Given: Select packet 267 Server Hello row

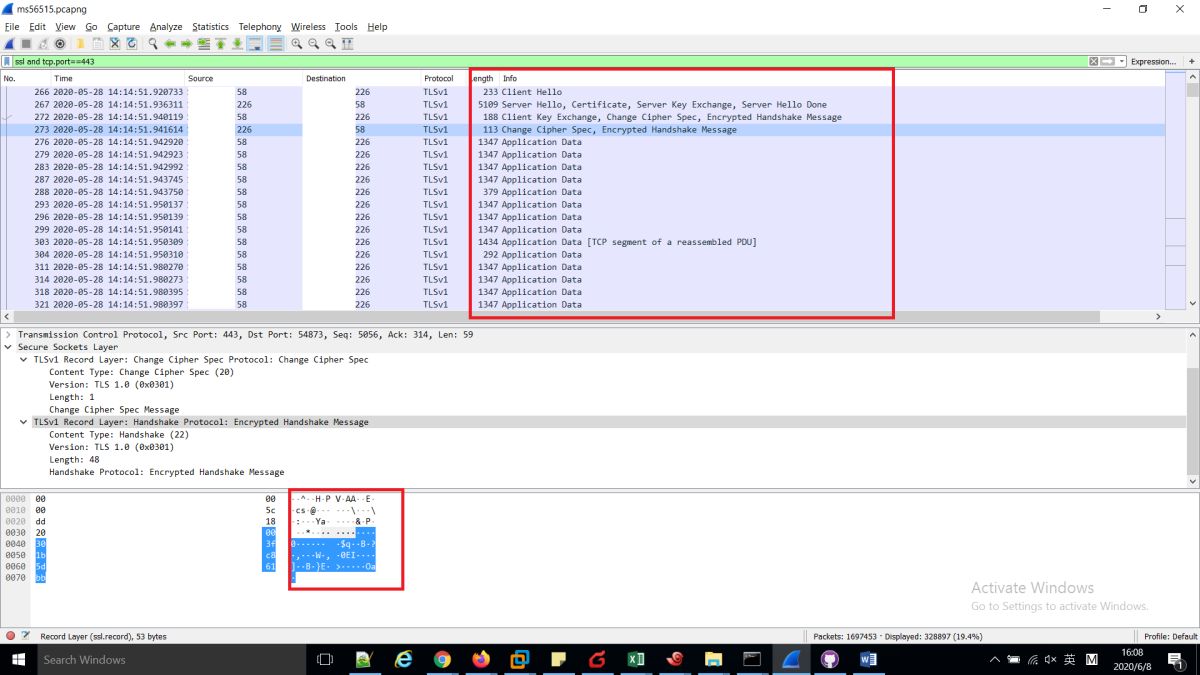Looking at the screenshot, I should pyautogui.click(x=580, y=104).
